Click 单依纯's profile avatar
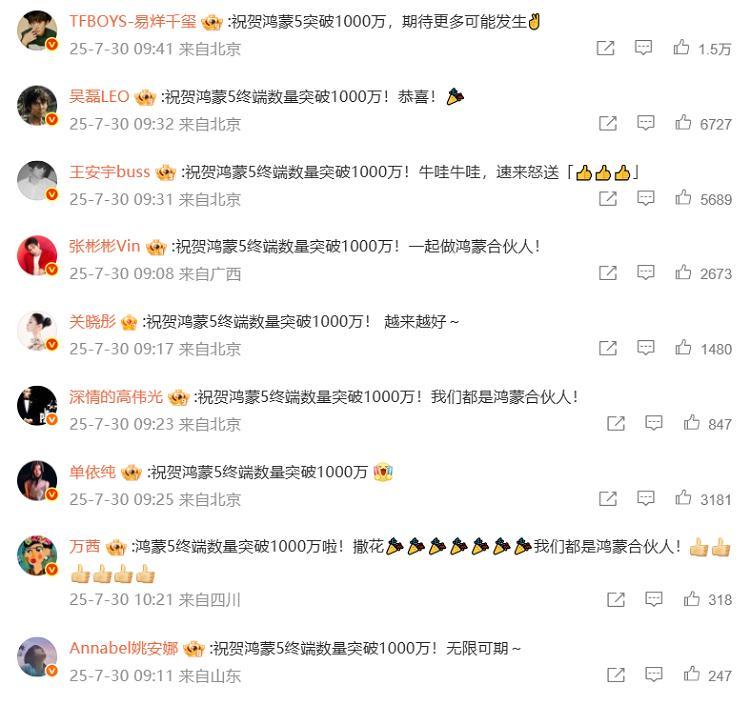750x705 pixels. (x=37, y=481)
